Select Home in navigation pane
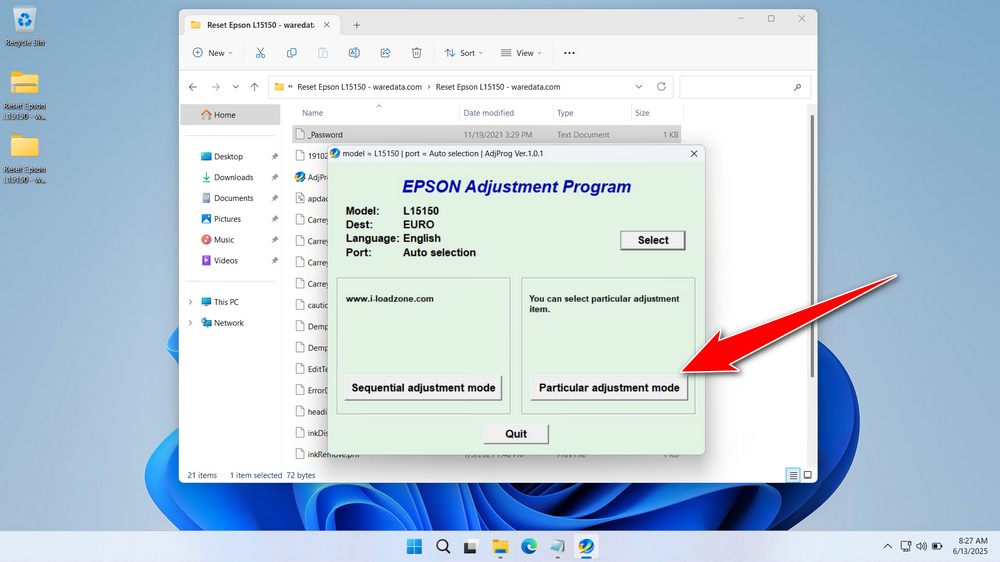 230,115
